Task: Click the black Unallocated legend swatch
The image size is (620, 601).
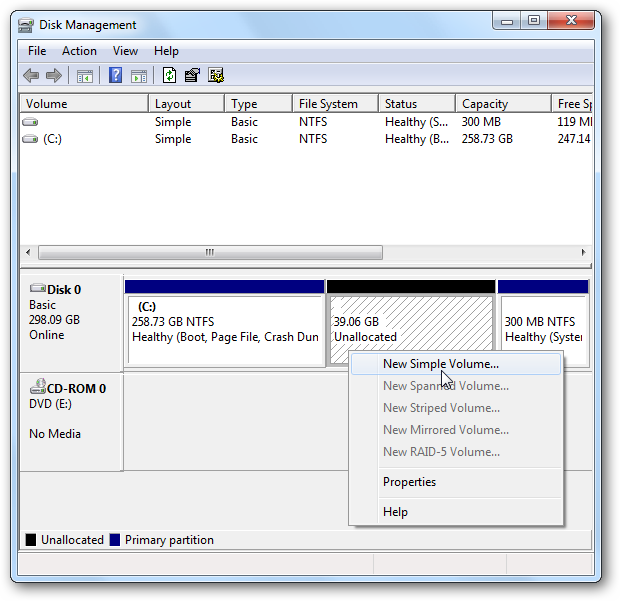Action: point(31,540)
